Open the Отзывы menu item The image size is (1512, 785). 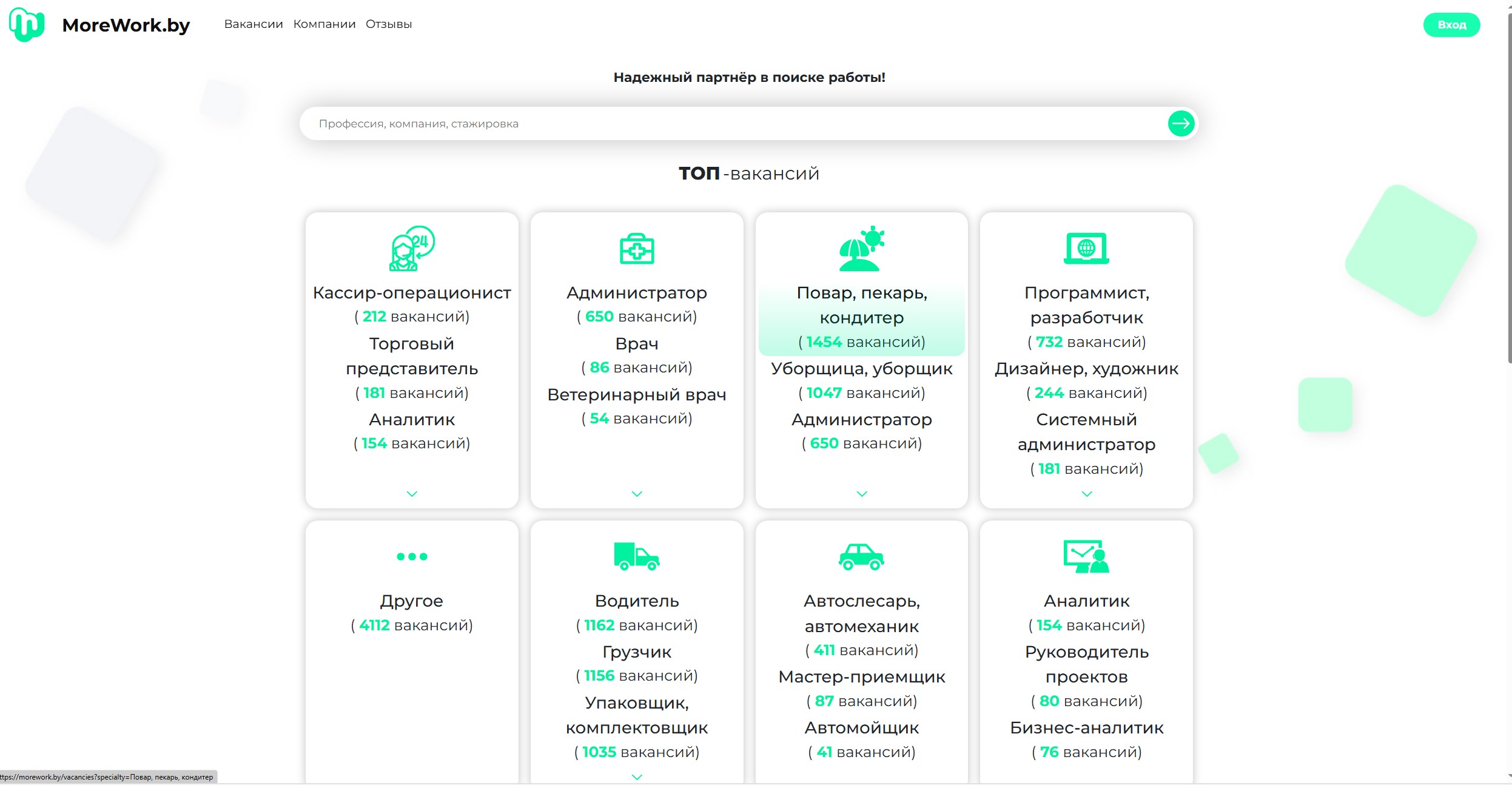(x=389, y=24)
